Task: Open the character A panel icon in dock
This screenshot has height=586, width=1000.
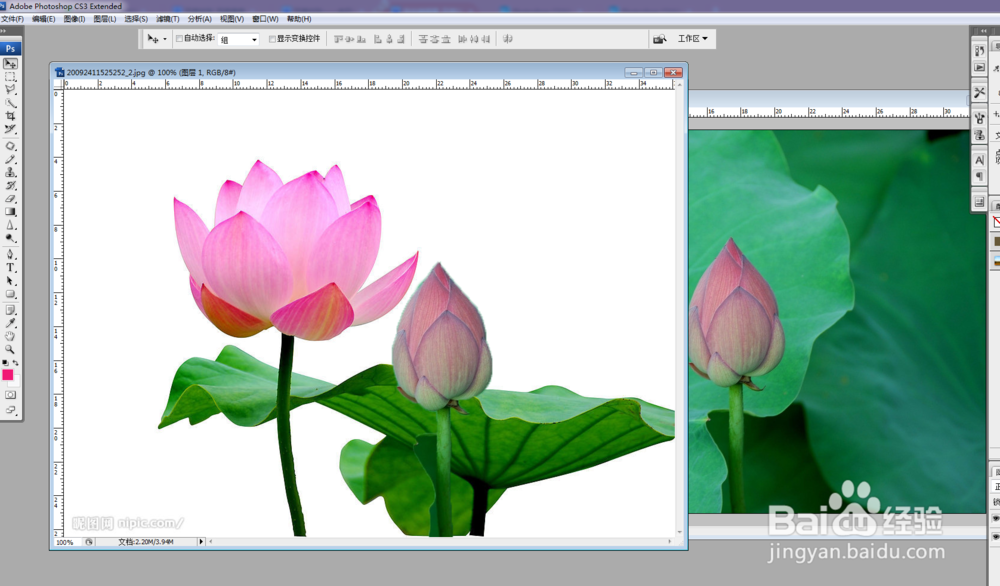Action: 980,160
